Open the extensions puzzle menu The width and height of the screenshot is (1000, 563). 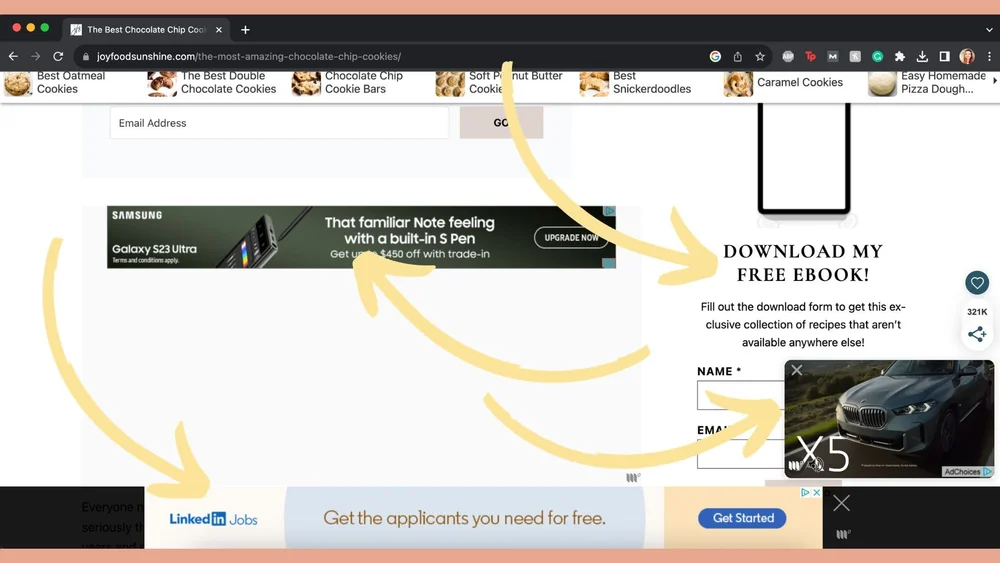(x=900, y=56)
